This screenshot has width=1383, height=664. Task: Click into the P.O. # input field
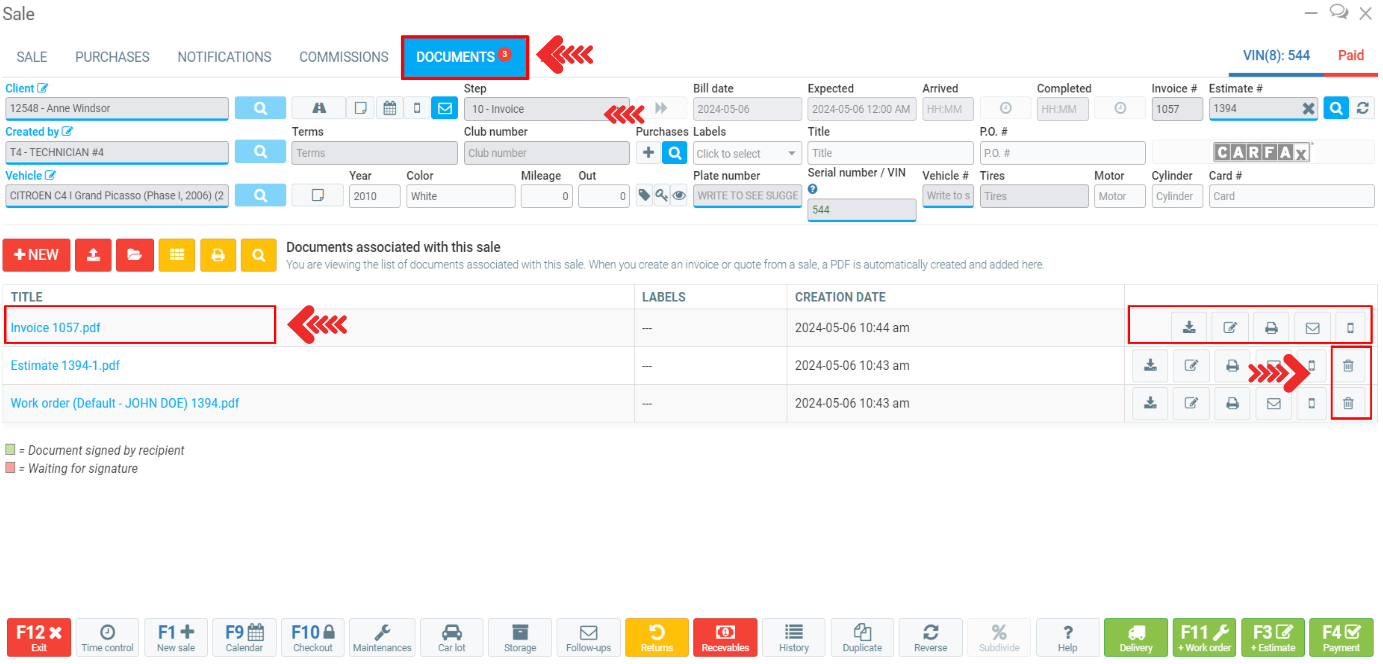[x=1061, y=153]
